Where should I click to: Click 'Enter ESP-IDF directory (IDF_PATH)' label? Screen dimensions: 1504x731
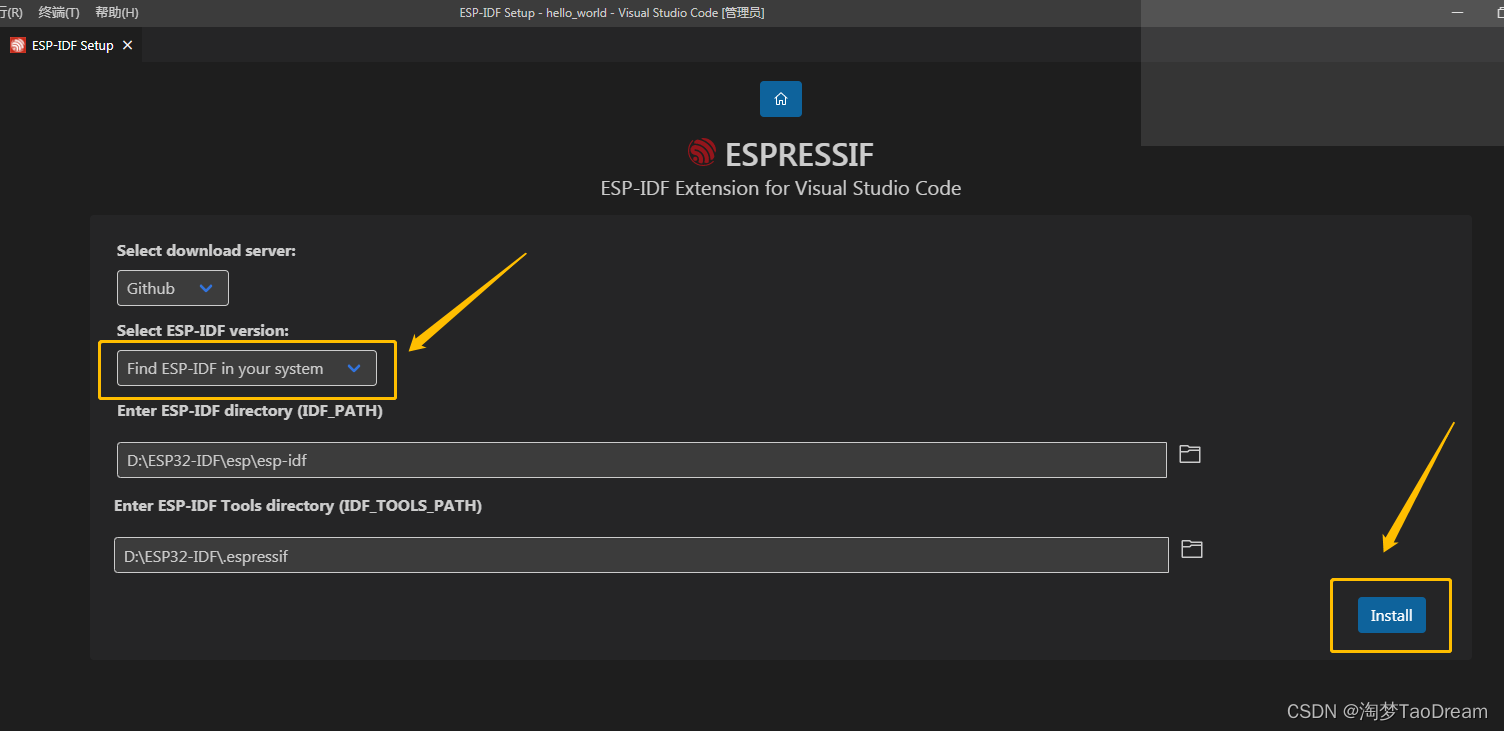[250, 410]
